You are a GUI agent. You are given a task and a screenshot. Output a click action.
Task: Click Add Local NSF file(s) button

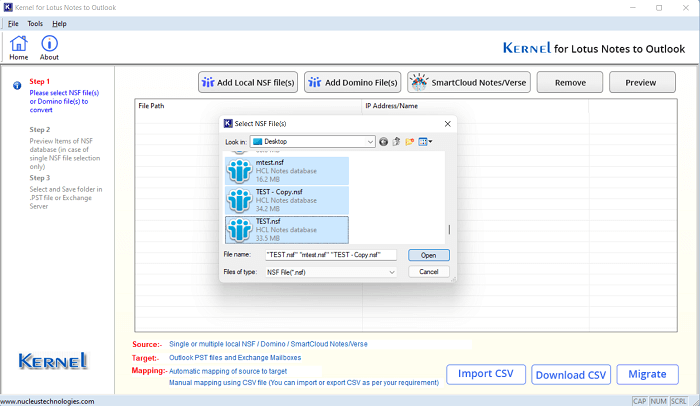click(248, 82)
